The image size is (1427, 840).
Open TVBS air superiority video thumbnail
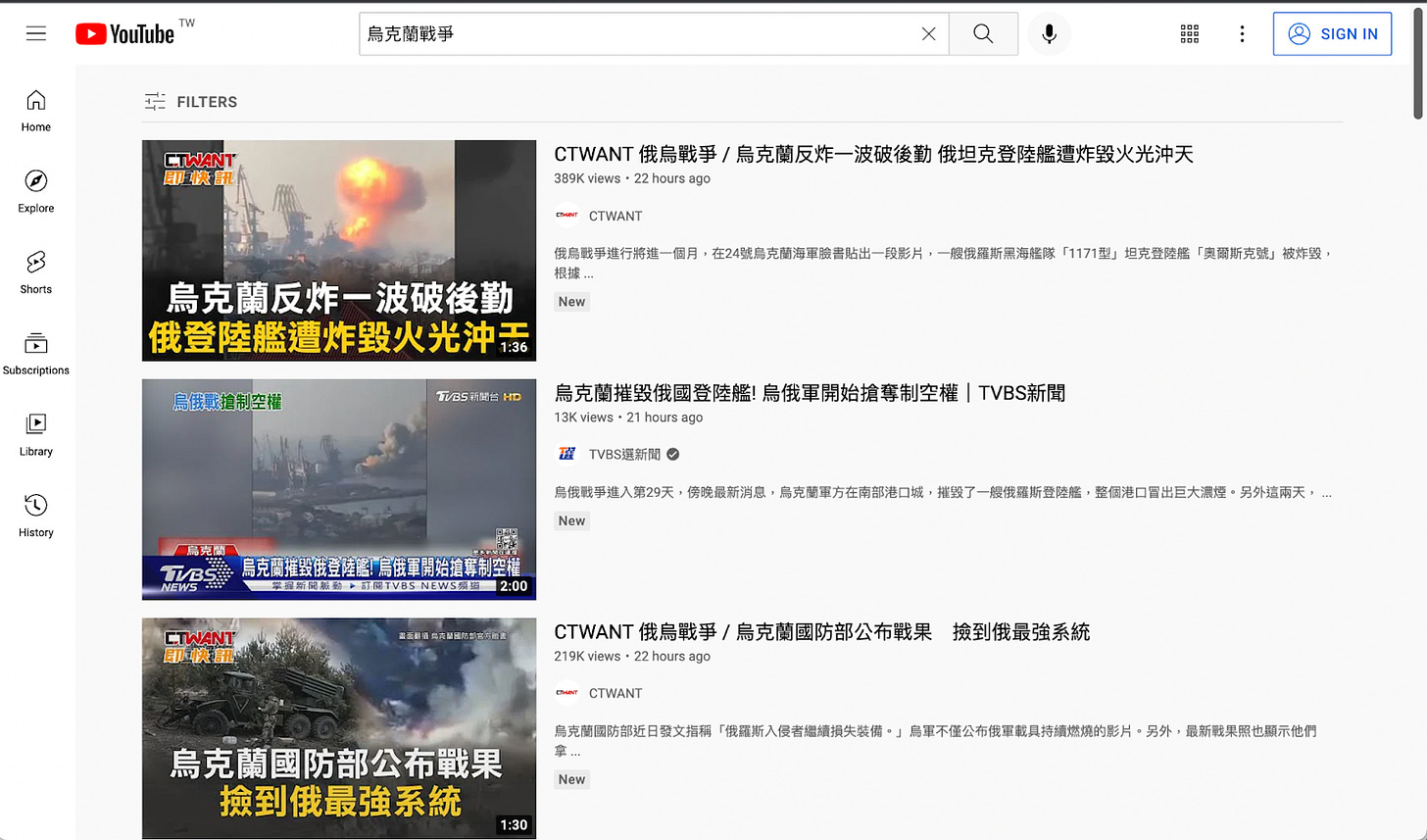pyautogui.click(x=339, y=489)
